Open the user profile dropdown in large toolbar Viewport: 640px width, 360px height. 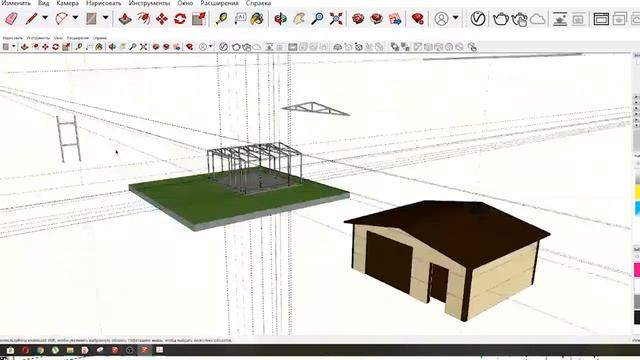[x=456, y=18]
